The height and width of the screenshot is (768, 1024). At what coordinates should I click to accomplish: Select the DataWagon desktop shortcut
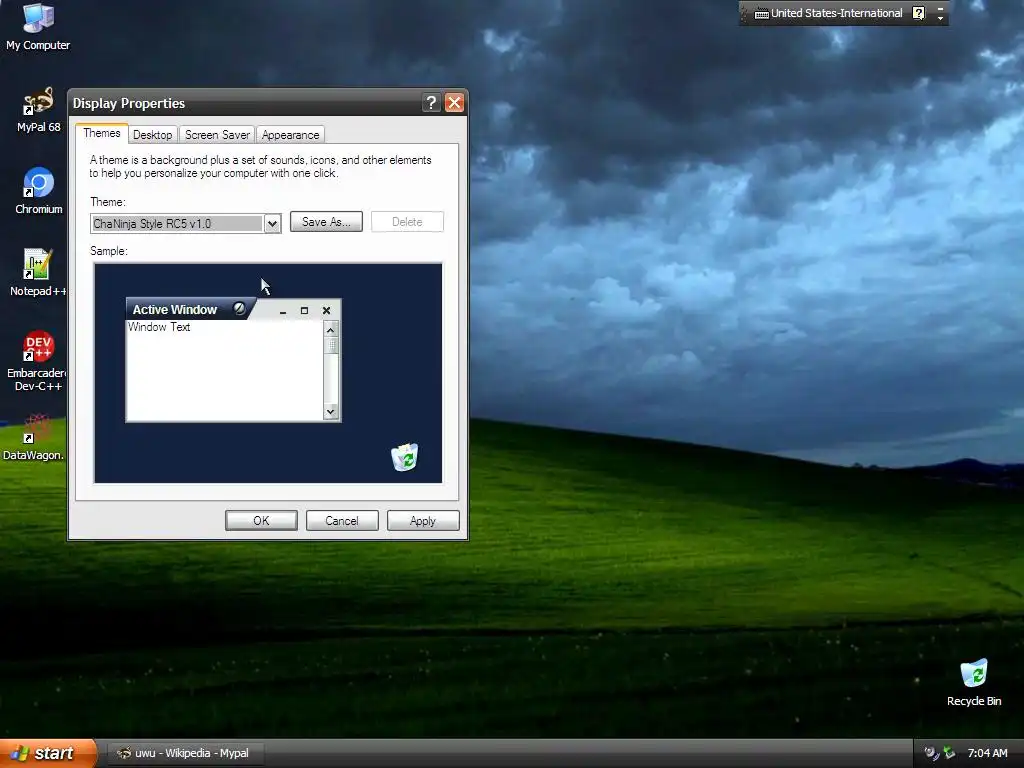point(34,437)
